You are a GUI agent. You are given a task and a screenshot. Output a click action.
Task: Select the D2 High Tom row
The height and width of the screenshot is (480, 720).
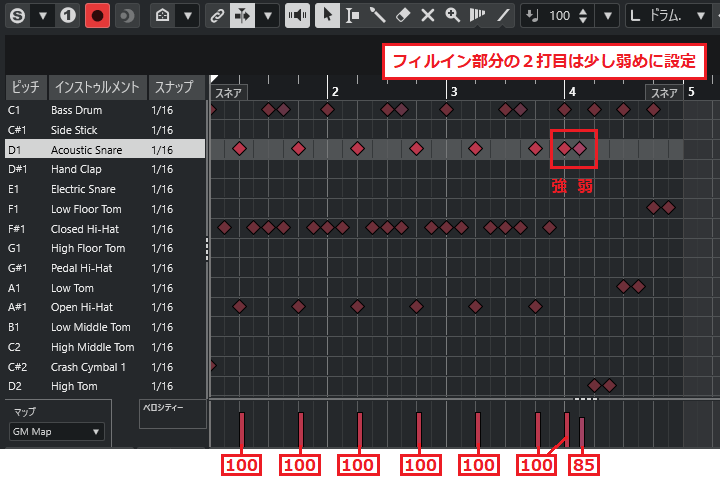(105, 386)
